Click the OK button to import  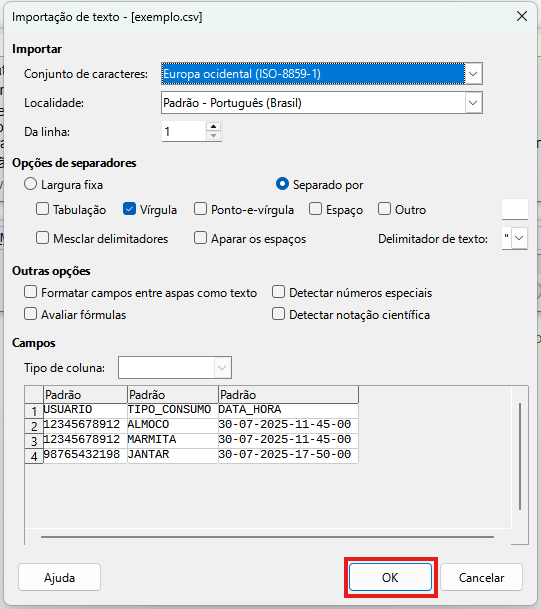(390, 577)
